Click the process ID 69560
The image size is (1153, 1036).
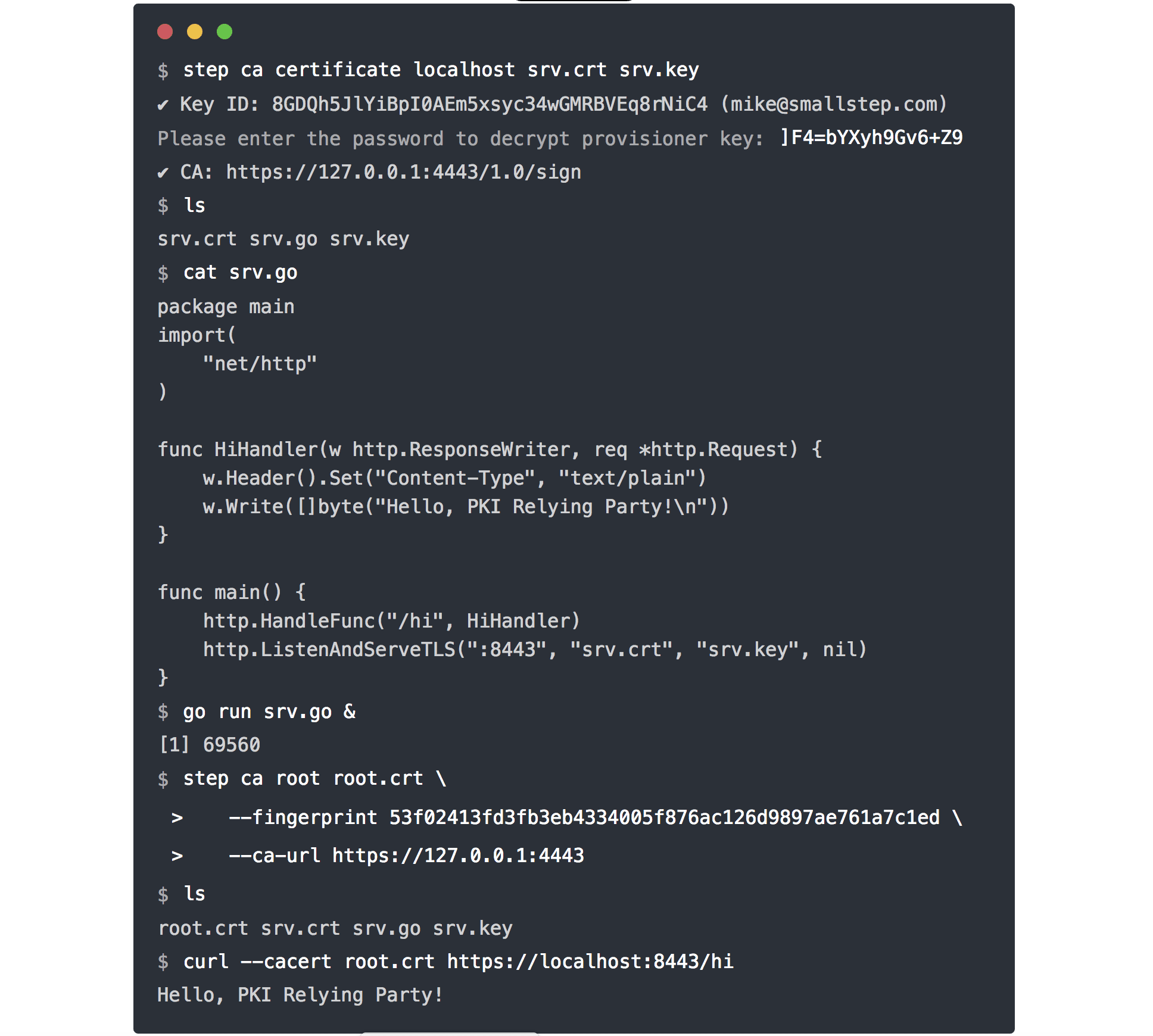click(x=232, y=745)
